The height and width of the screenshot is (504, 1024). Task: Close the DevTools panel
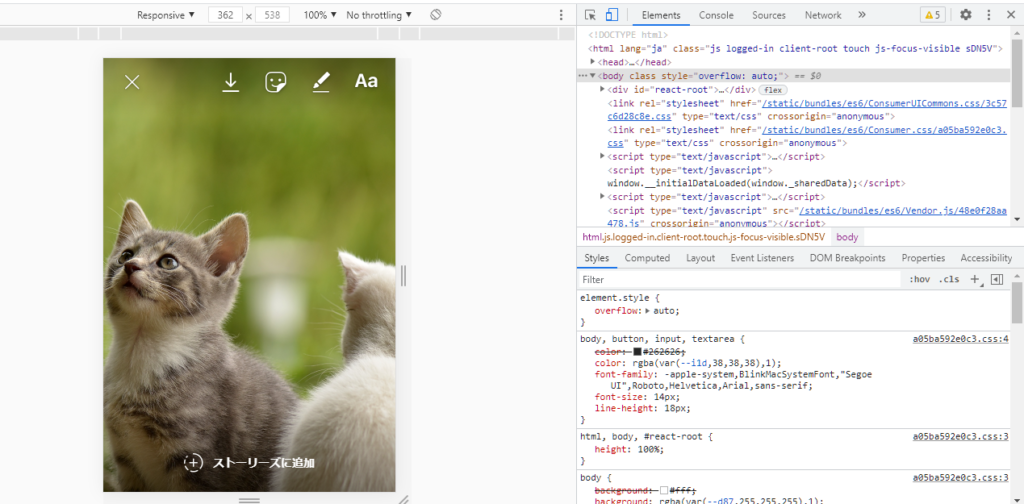[1011, 14]
